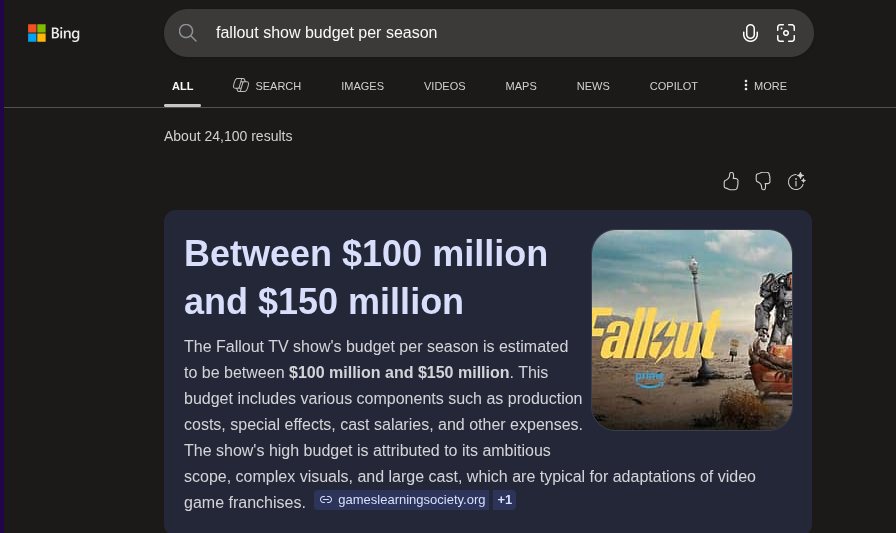Click the thumbs up feedback icon
The height and width of the screenshot is (533, 896).
click(731, 182)
